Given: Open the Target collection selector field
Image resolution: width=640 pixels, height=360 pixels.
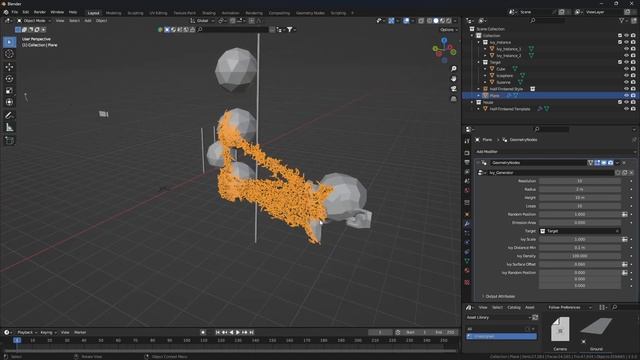Looking at the screenshot, I should 580,231.
